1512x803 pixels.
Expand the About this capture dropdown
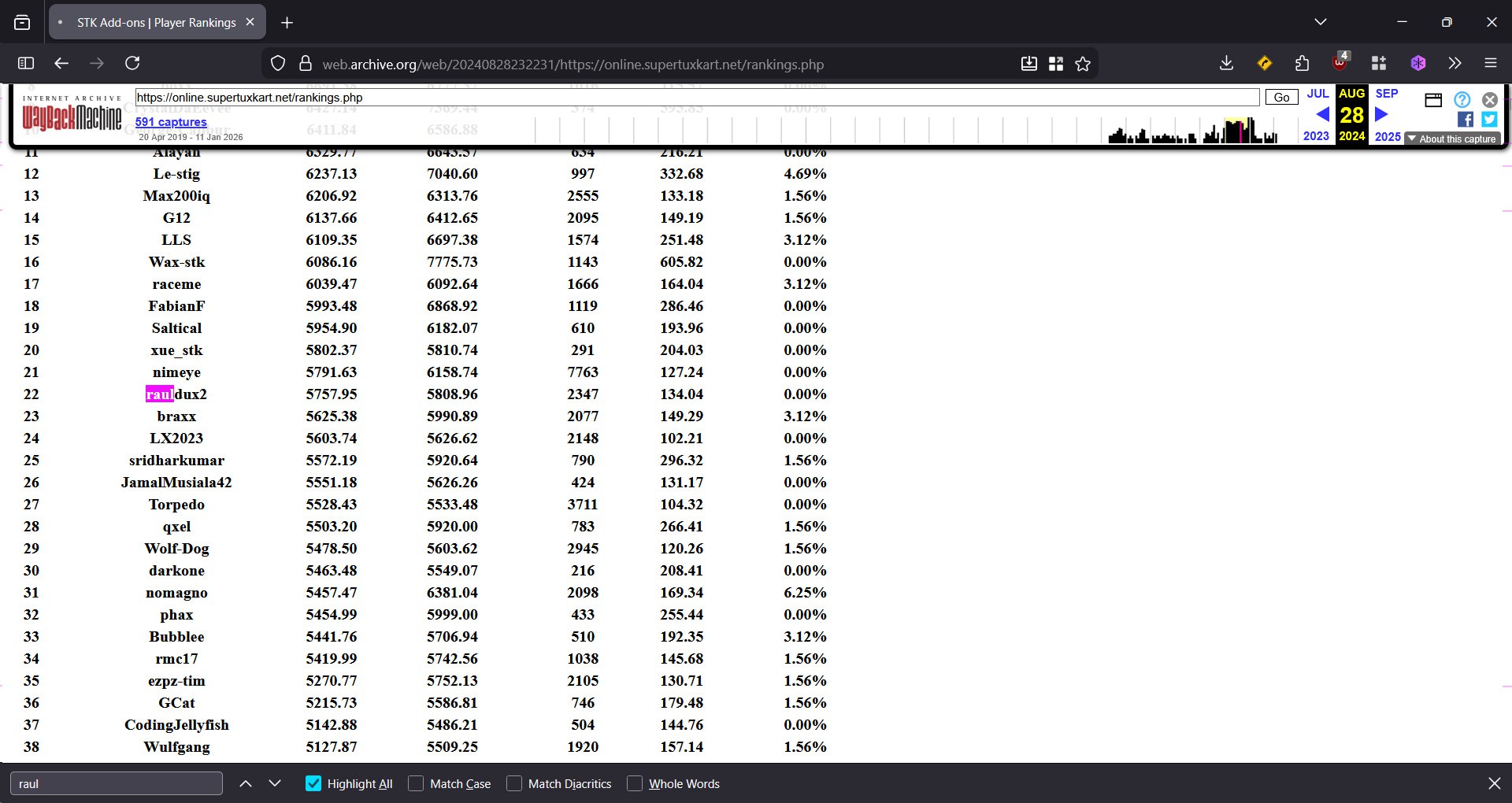coord(1452,139)
